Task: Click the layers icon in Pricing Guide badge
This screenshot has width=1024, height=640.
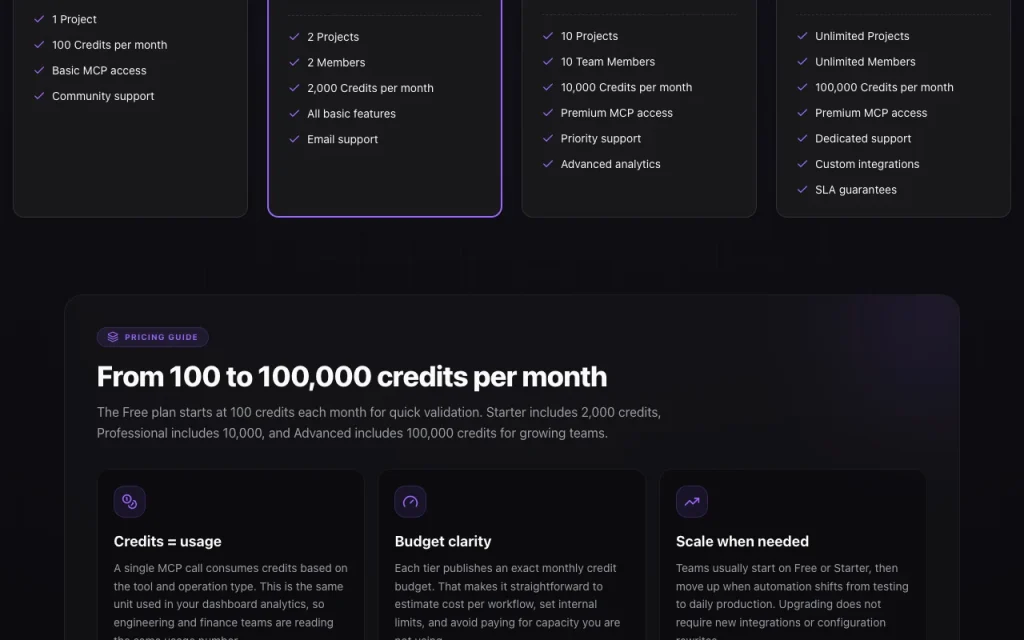Action: pyautogui.click(x=113, y=337)
